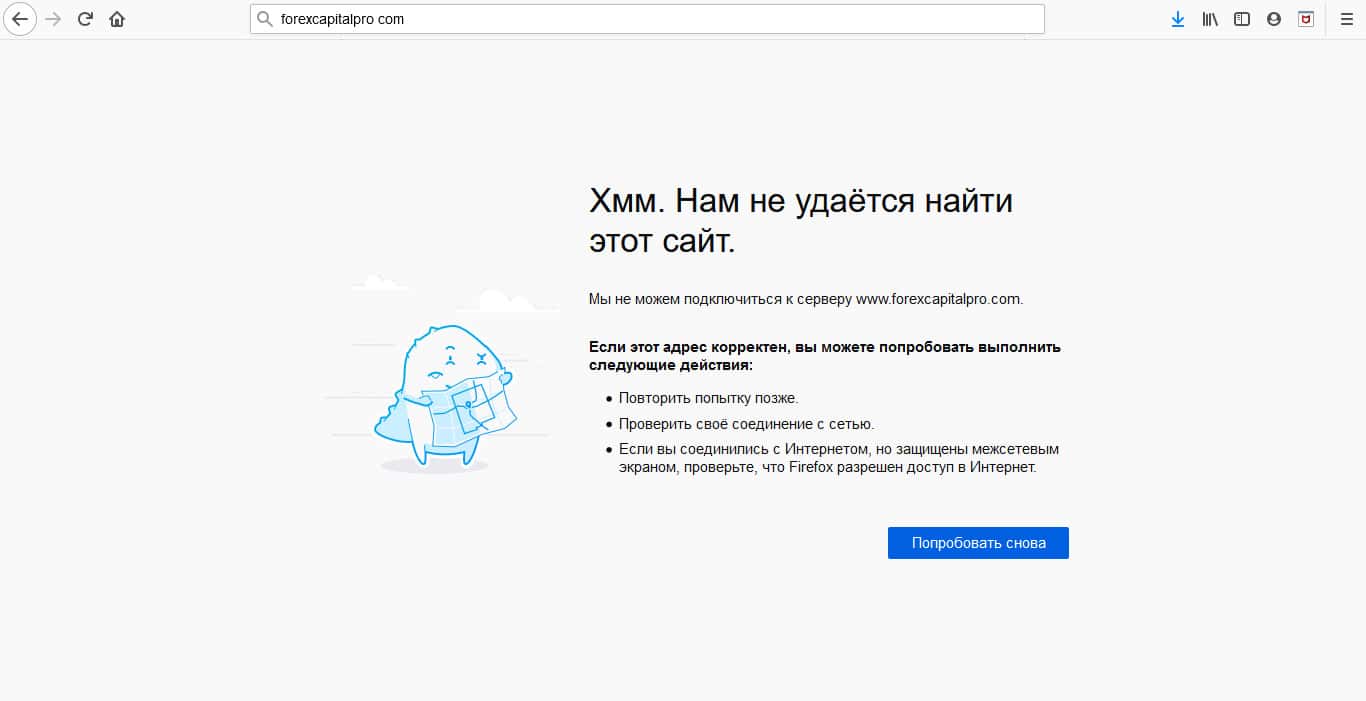The image size is (1366, 701).
Task: Reload the current page
Action: (x=85, y=19)
